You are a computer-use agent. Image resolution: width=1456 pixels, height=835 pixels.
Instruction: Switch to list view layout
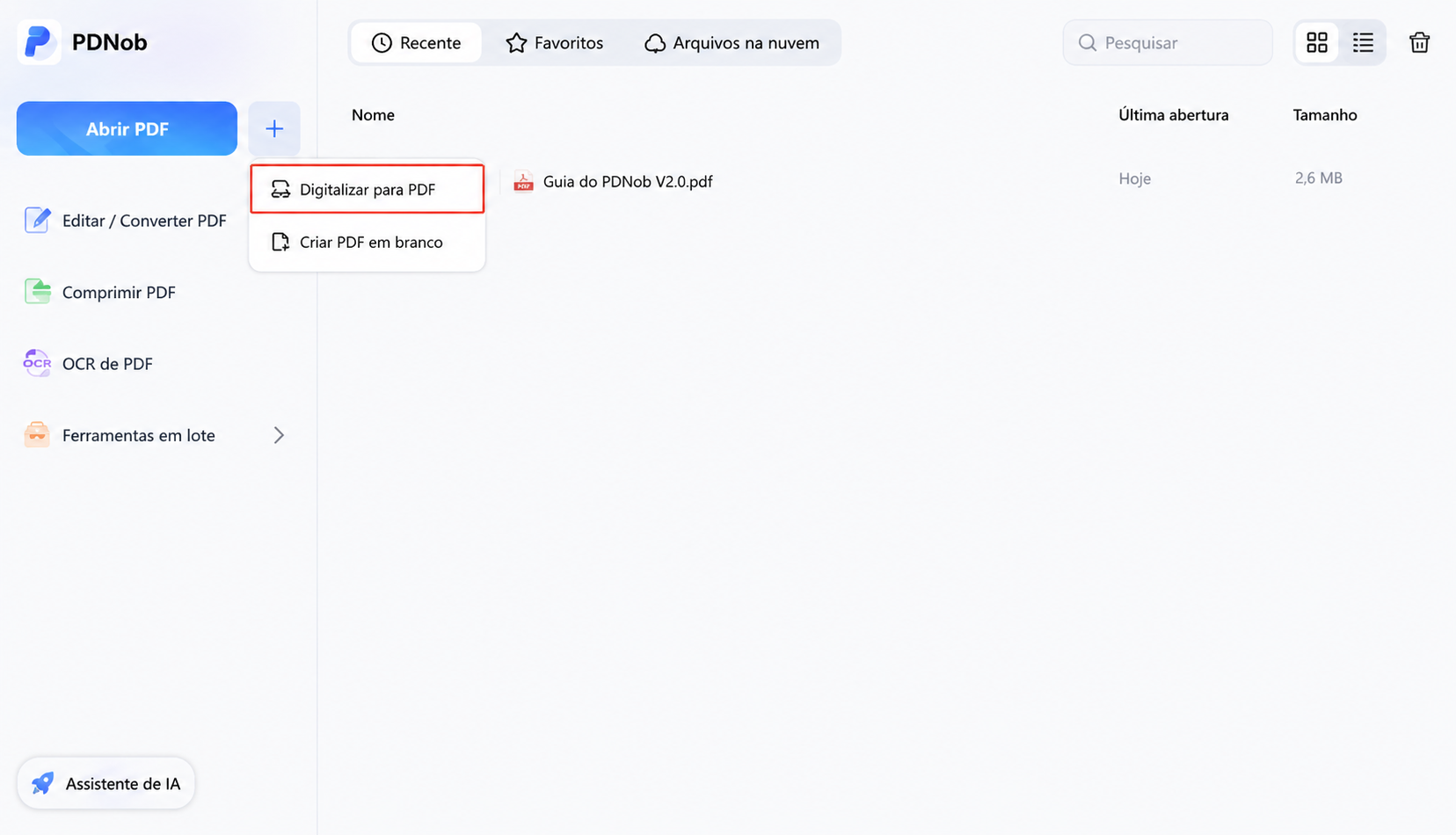(x=1363, y=42)
